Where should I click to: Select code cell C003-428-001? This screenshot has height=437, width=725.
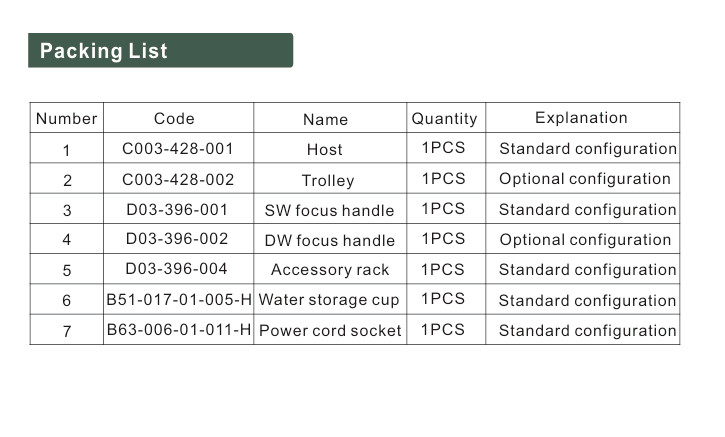[178, 149]
